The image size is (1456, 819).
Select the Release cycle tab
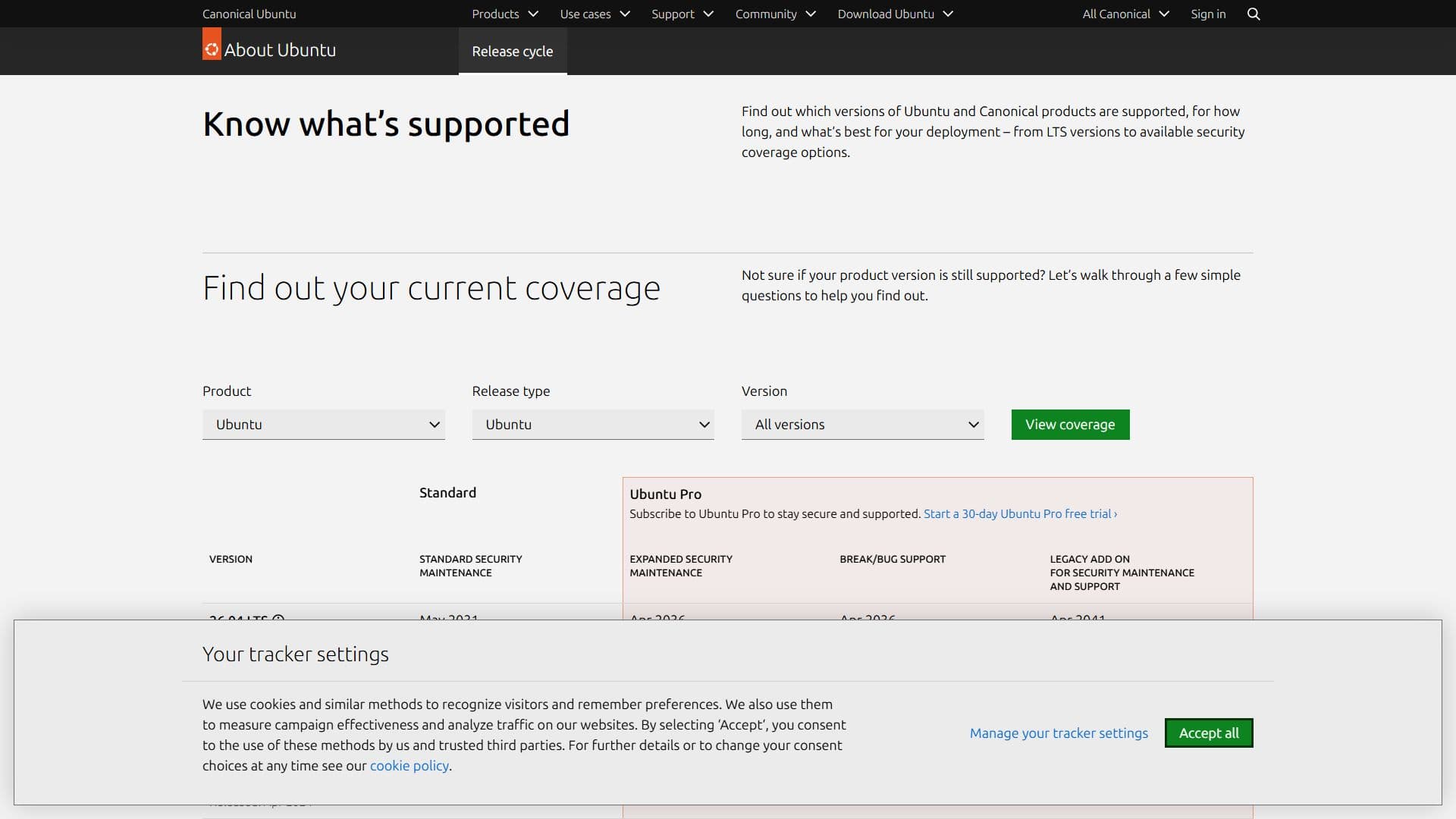click(513, 51)
